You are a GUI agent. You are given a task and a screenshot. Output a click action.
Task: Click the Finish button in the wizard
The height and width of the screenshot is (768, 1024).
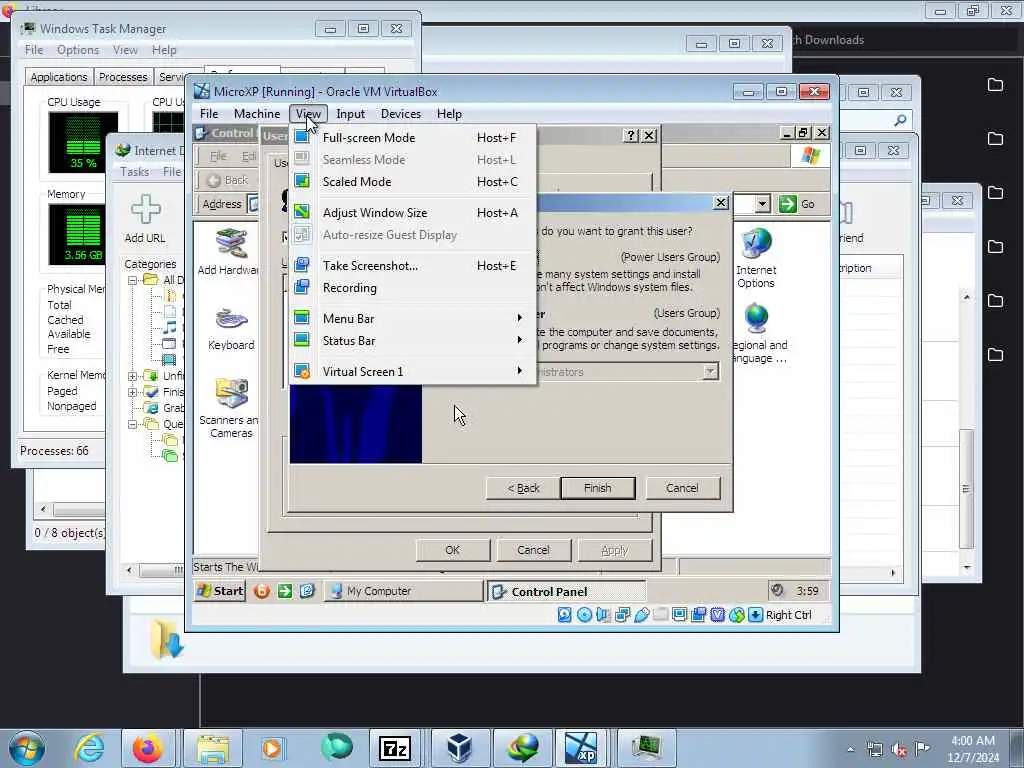point(598,488)
